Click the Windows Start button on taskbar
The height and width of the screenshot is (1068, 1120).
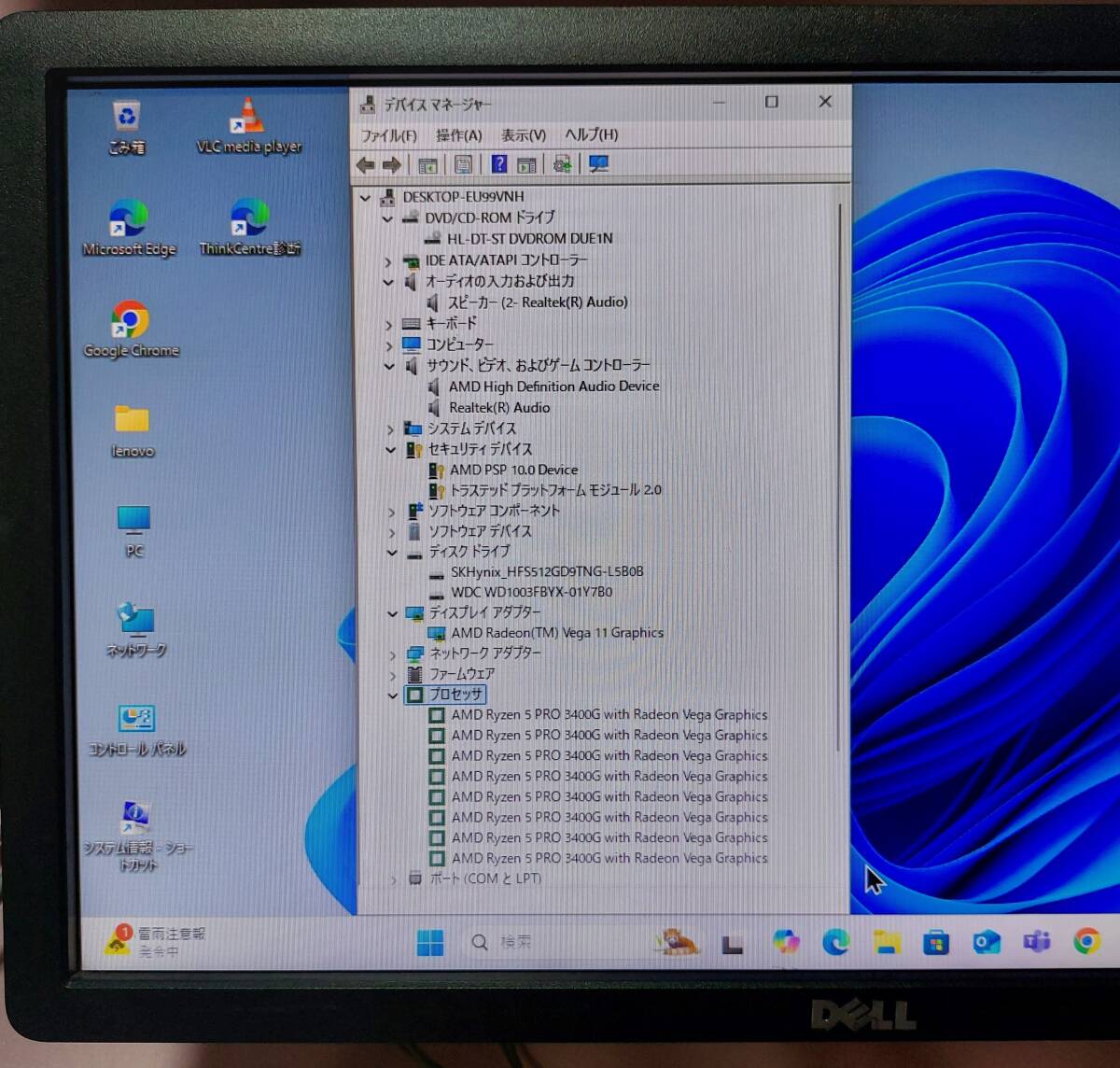pos(429,943)
